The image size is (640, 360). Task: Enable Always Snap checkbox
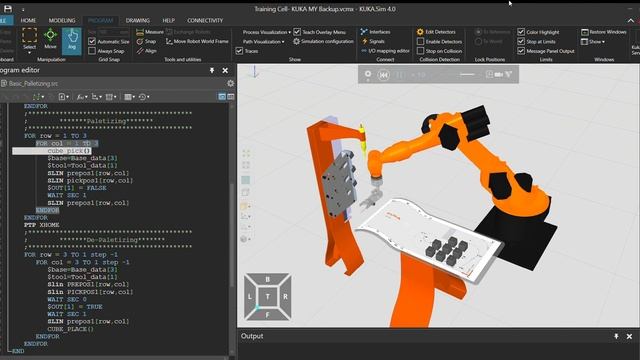92,51
